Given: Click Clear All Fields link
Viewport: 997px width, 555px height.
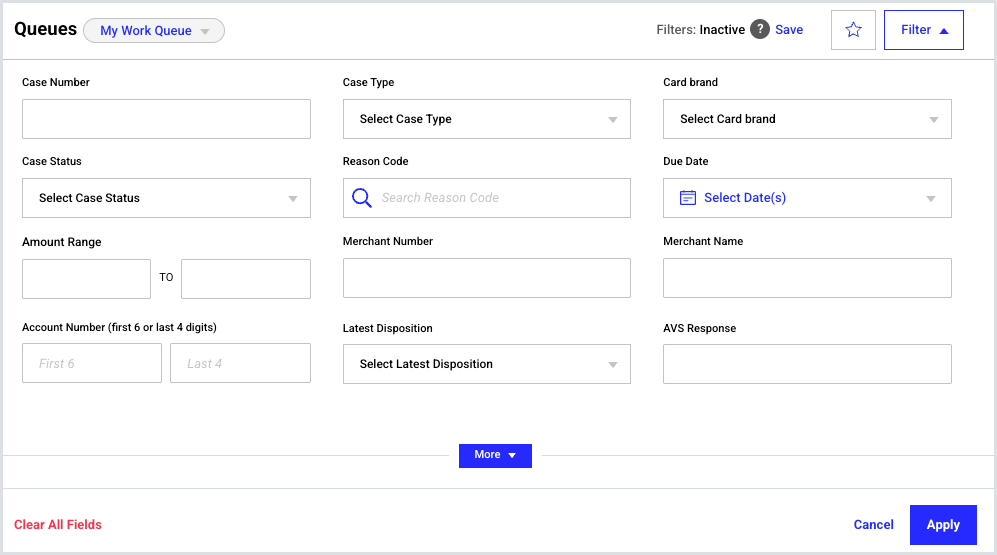Looking at the screenshot, I should click(x=58, y=525).
